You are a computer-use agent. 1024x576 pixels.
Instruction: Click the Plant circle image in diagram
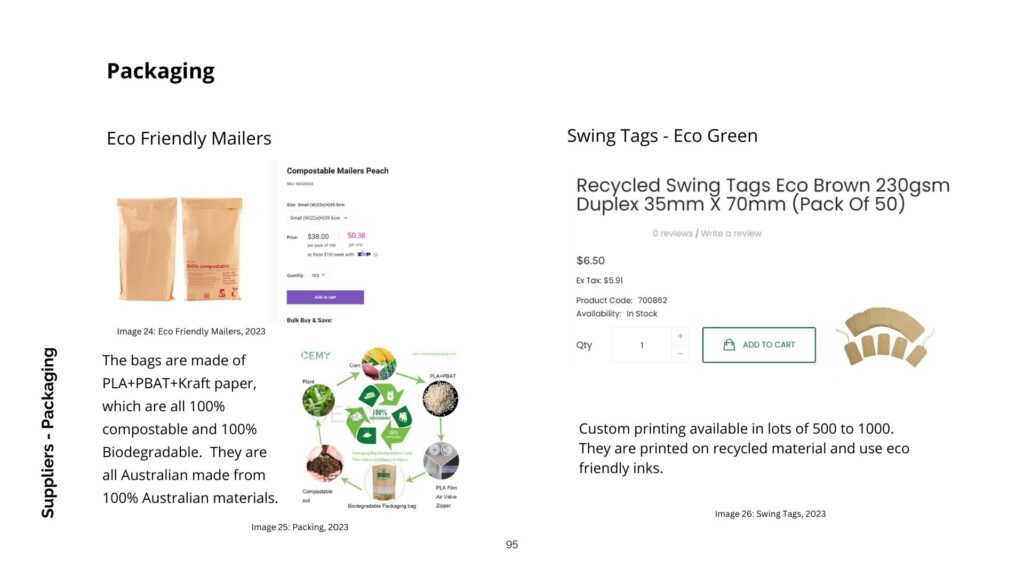[x=319, y=400]
